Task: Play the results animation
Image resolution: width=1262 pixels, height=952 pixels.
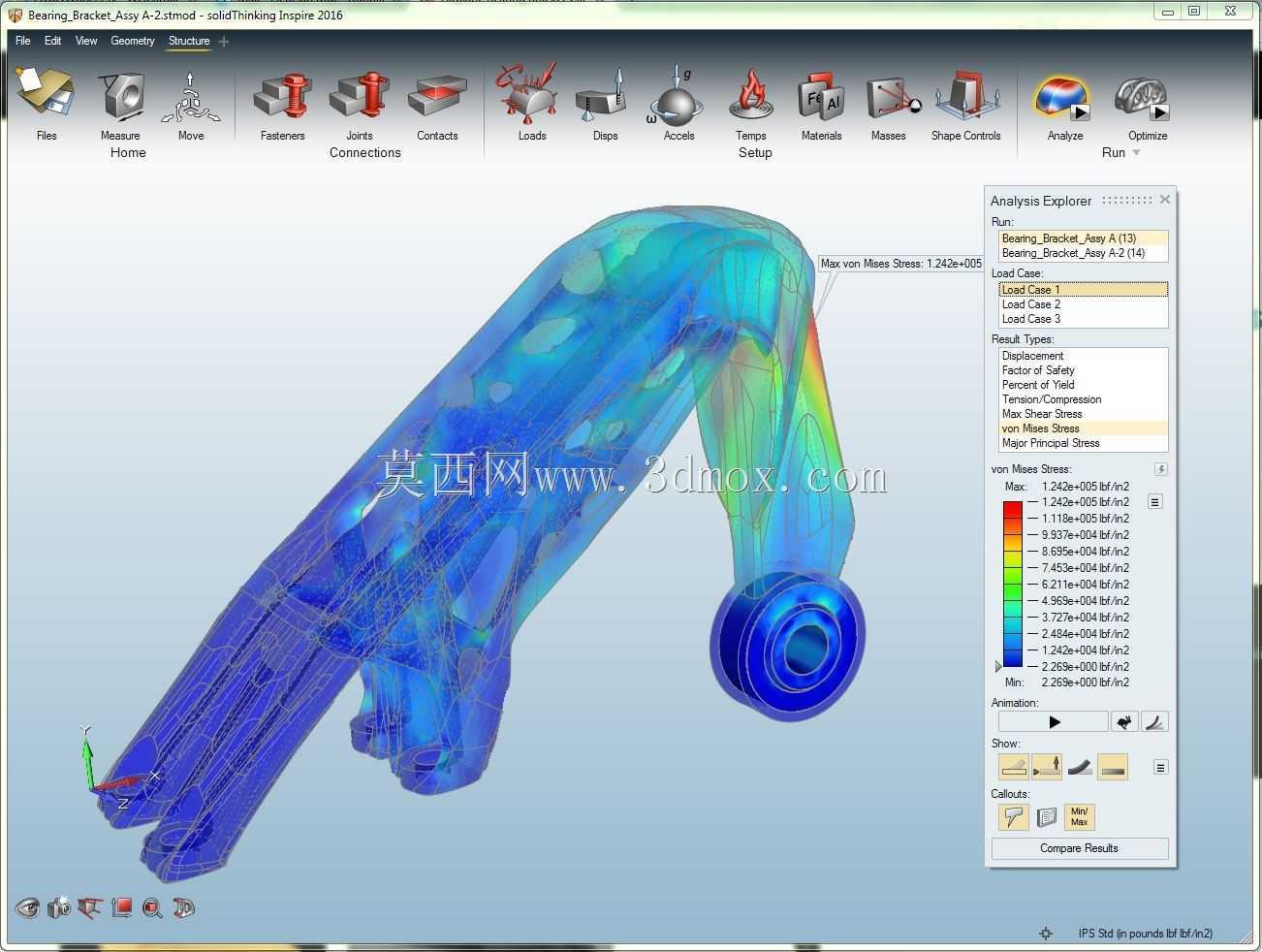Action: [x=1054, y=721]
